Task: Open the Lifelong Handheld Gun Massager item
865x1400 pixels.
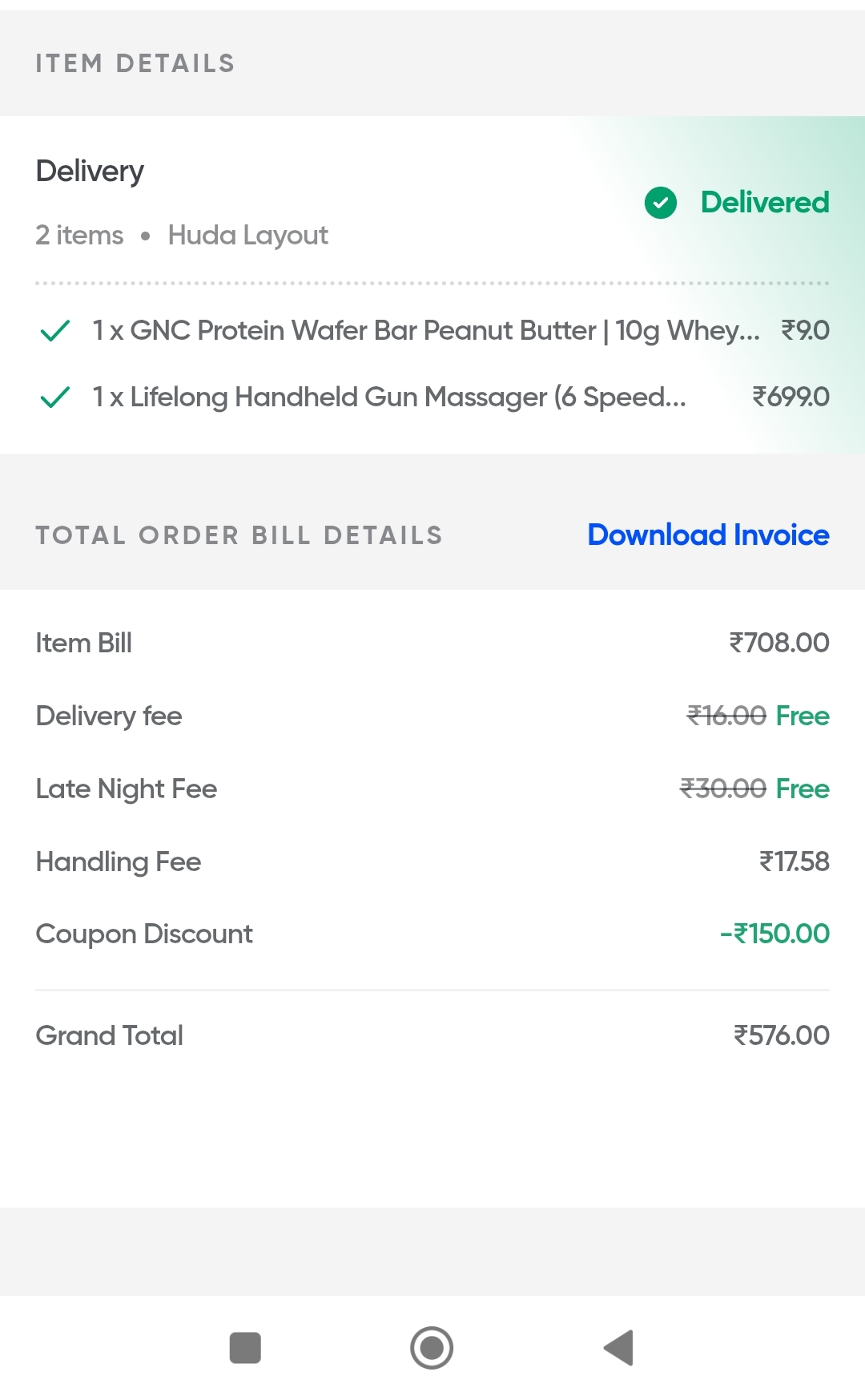Action: 388,397
